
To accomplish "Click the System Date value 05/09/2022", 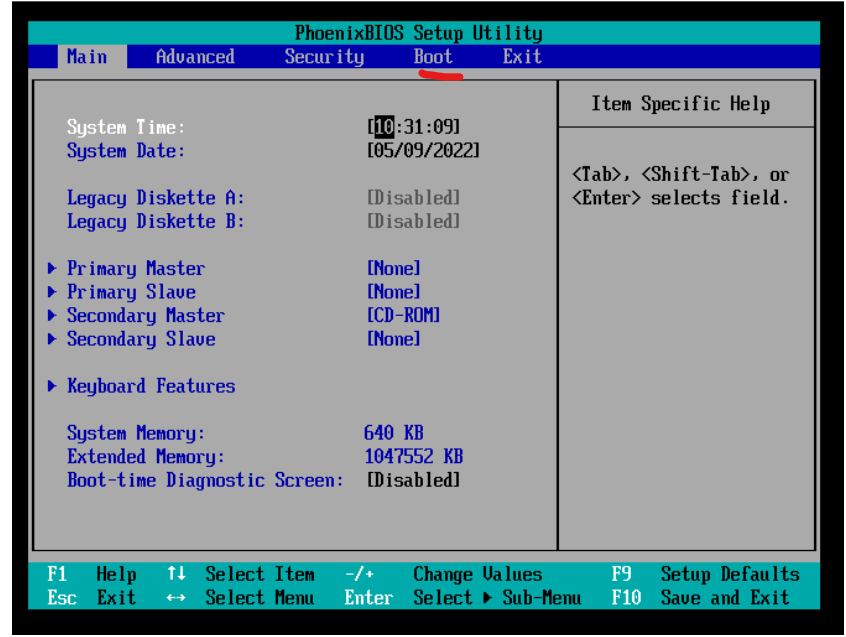I will [x=423, y=150].
